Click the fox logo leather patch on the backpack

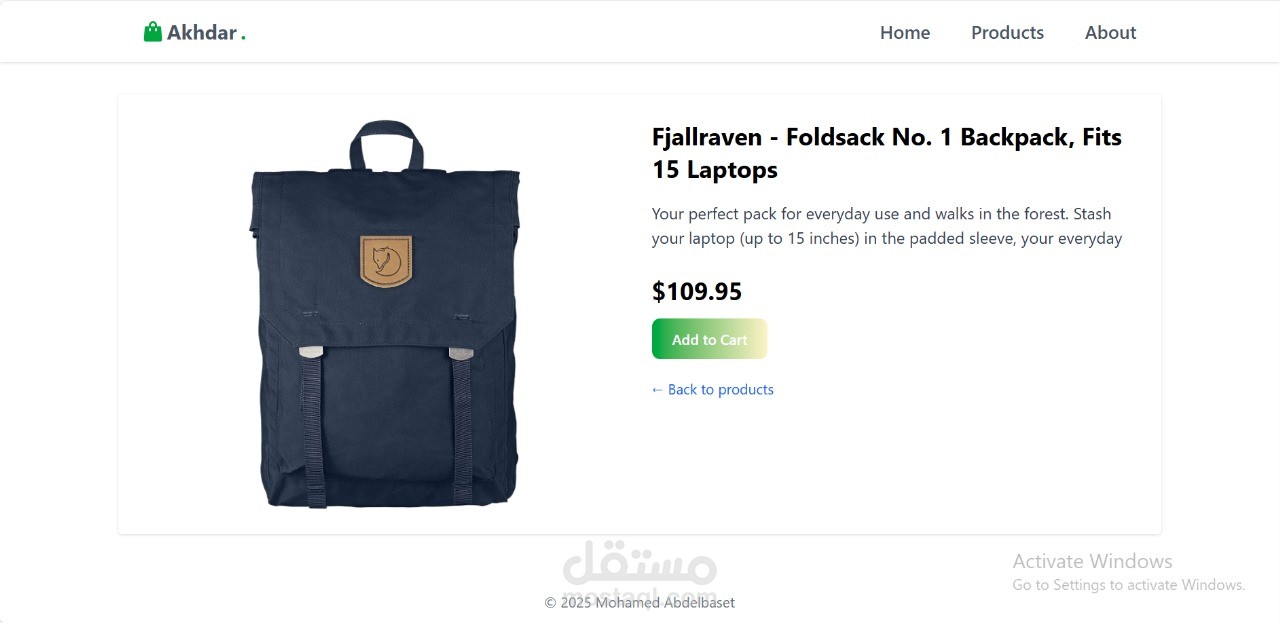tap(386, 262)
